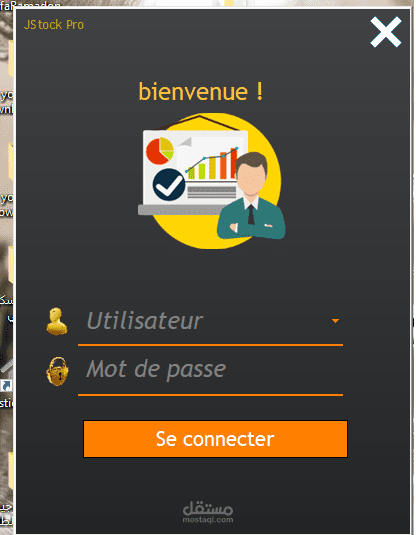The width and height of the screenshot is (416, 535).
Task: Click the gray laptop base in illustration
Action: [x=179, y=210]
